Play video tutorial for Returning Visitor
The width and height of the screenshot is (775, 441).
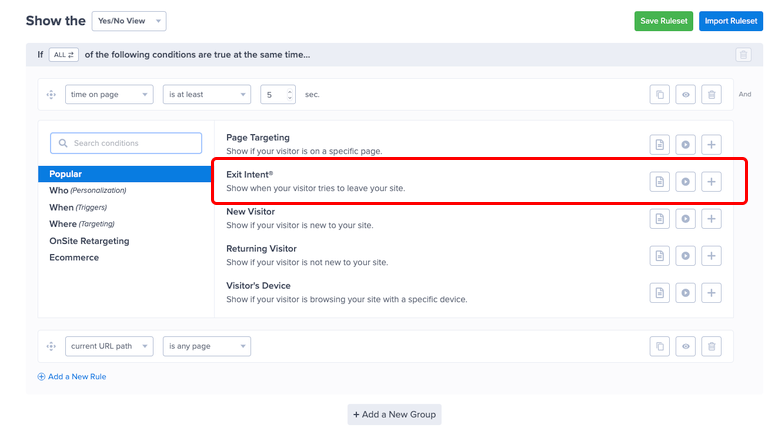[686, 256]
